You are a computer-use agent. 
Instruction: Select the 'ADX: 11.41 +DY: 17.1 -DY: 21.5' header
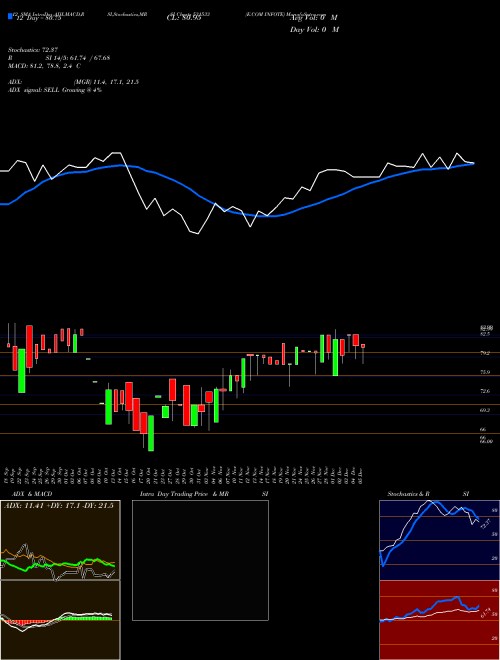(x=59, y=506)
